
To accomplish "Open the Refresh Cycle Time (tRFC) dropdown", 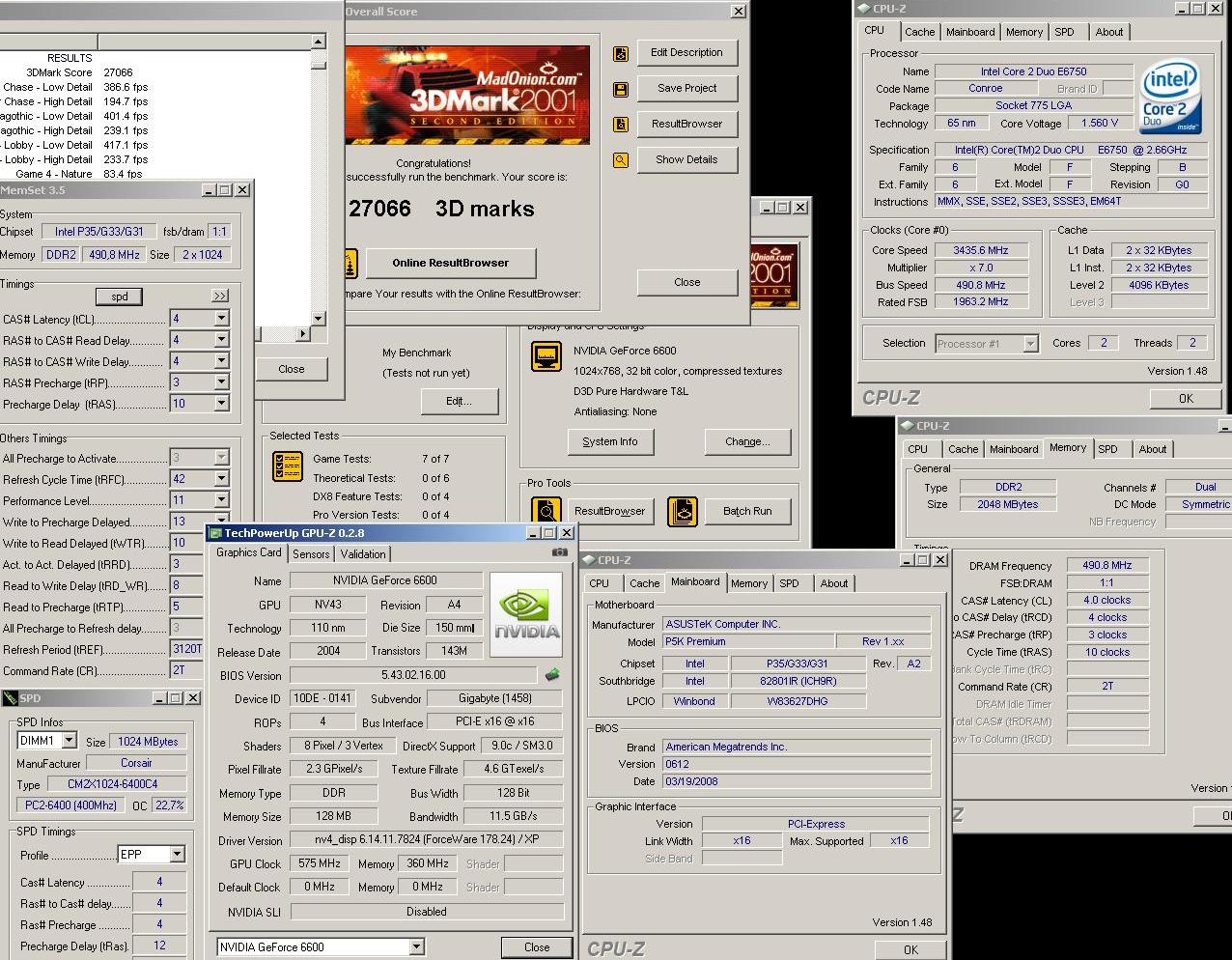I will point(221,479).
